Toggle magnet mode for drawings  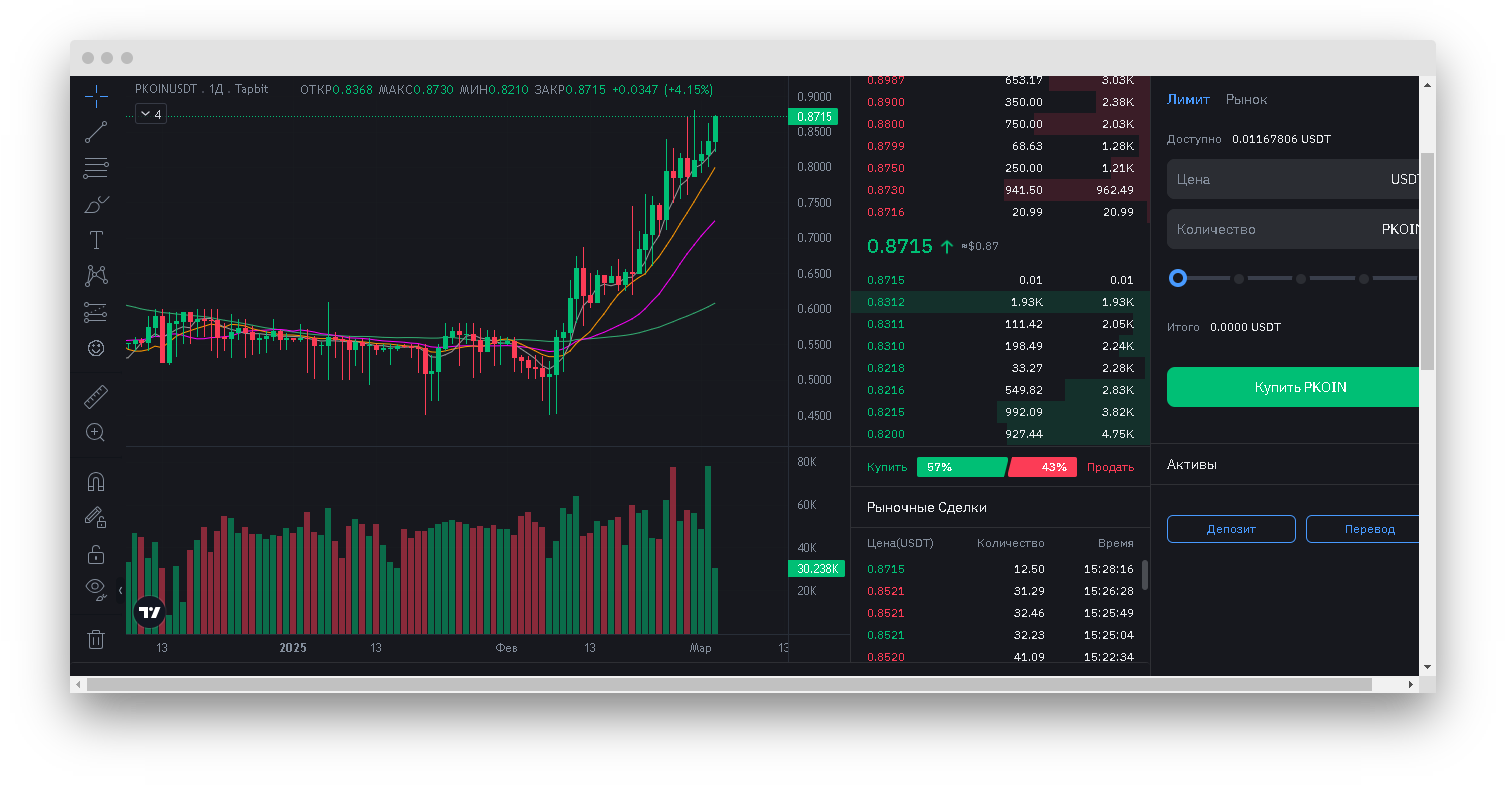click(x=96, y=482)
